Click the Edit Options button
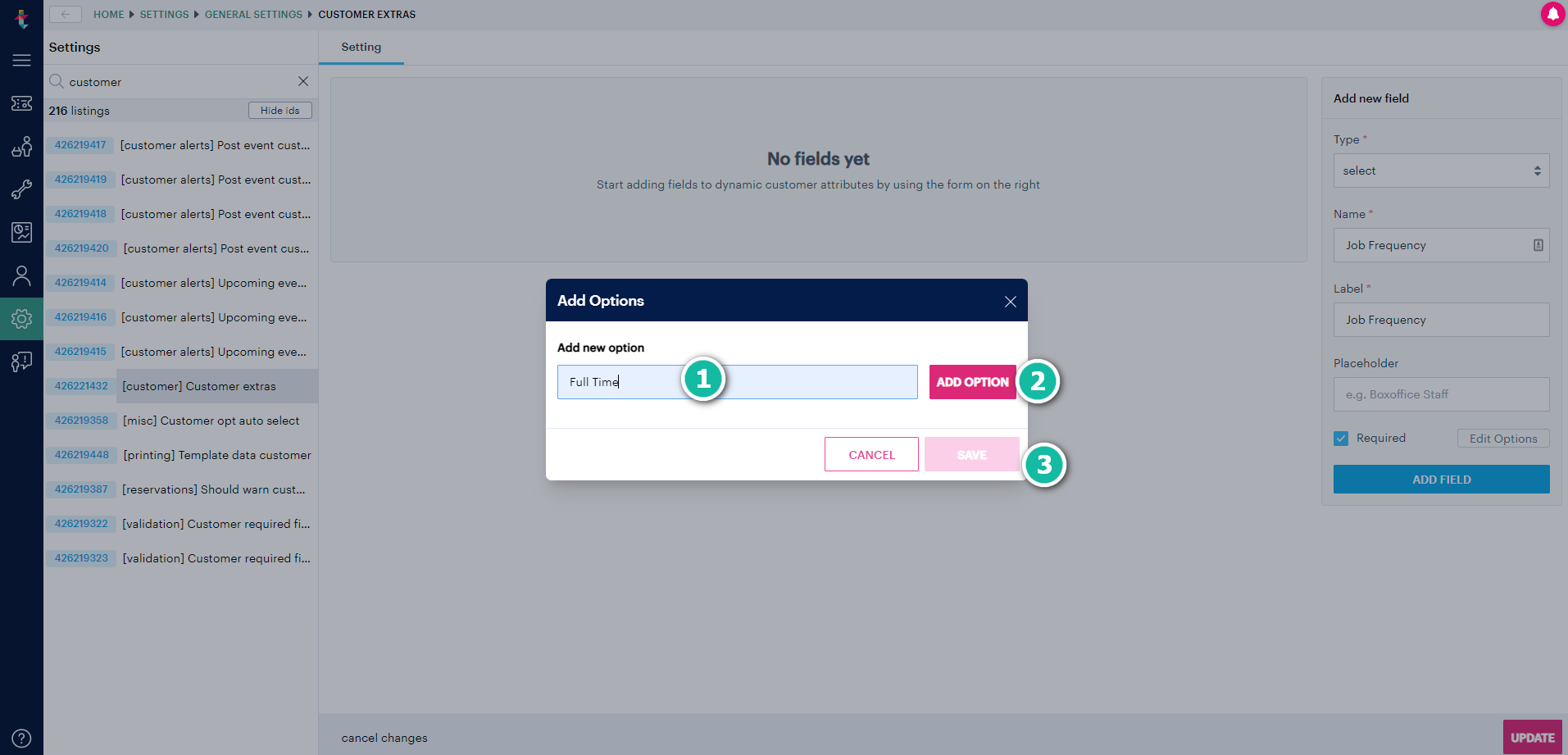Image resolution: width=1568 pixels, height=755 pixels. point(1503,439)
